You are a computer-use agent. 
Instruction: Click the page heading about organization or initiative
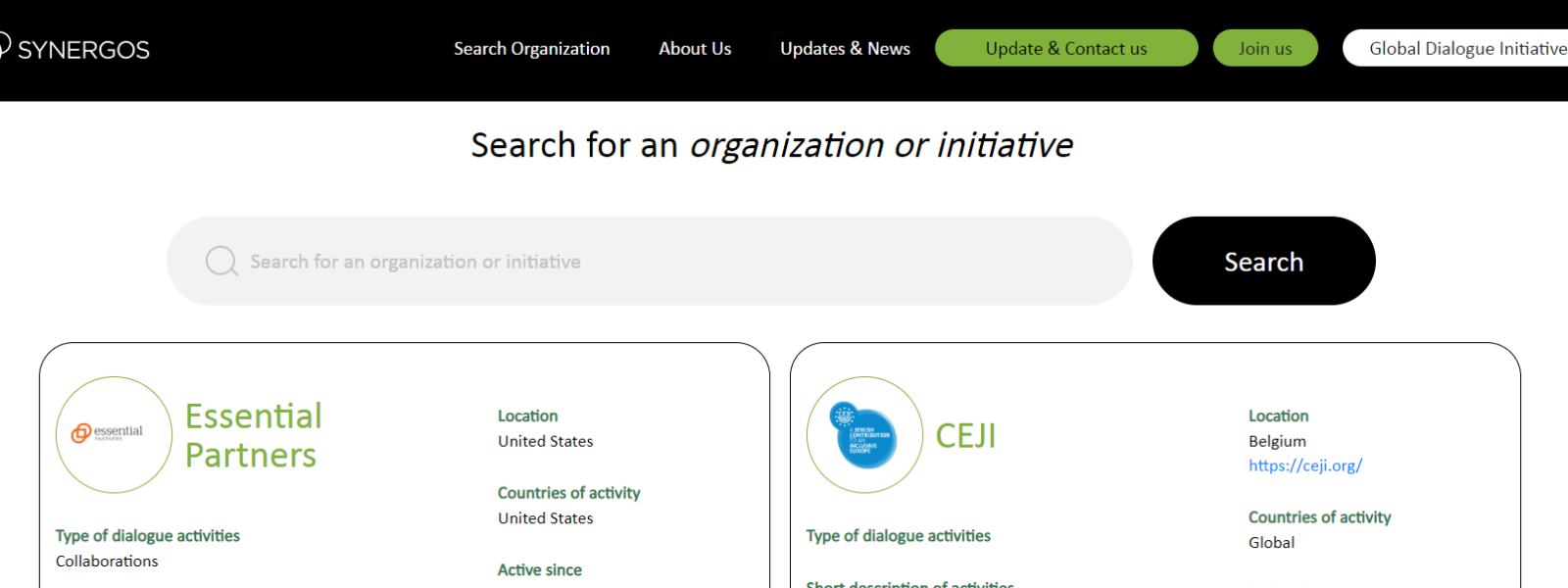771,145
